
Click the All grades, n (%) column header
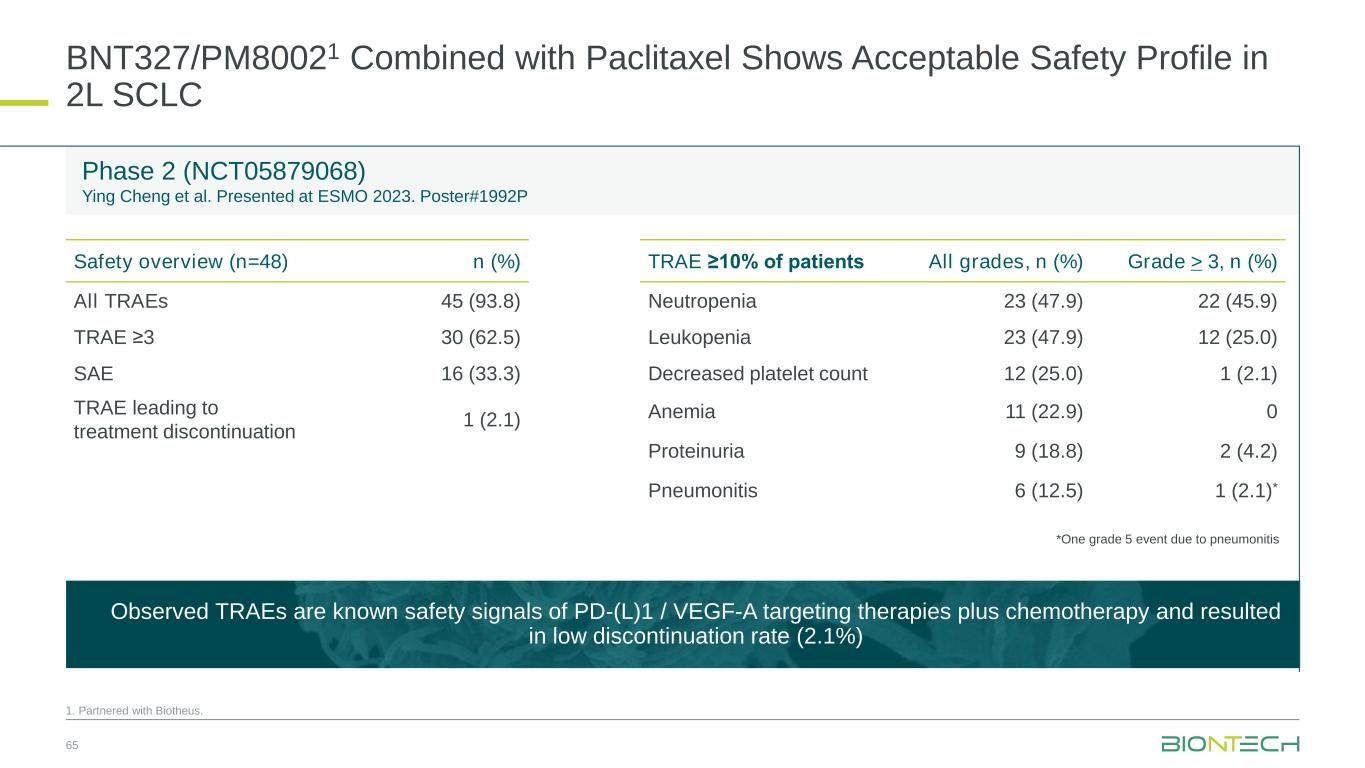[1005, 262]
